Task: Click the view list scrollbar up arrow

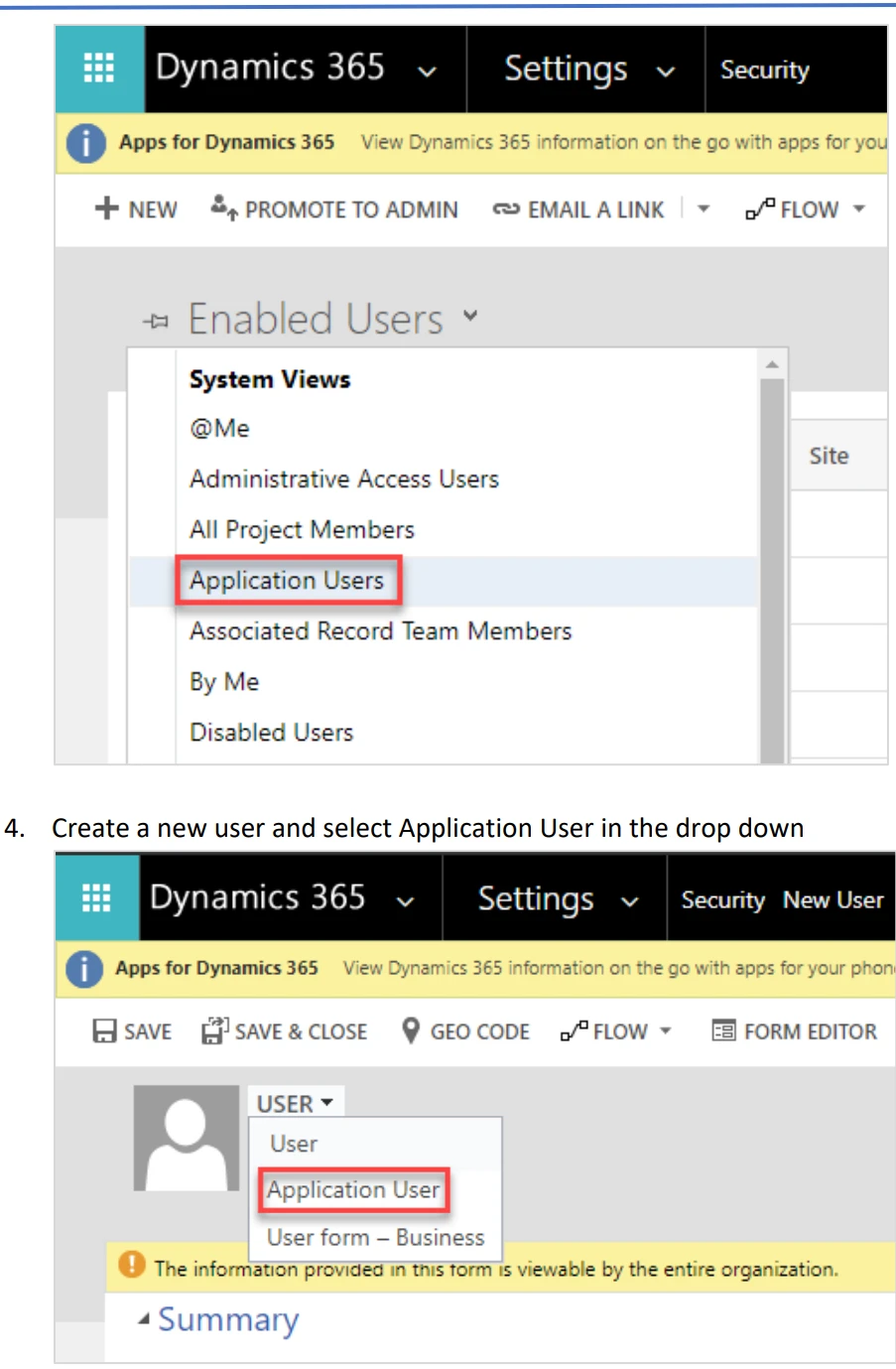Action: click(772, 365)
